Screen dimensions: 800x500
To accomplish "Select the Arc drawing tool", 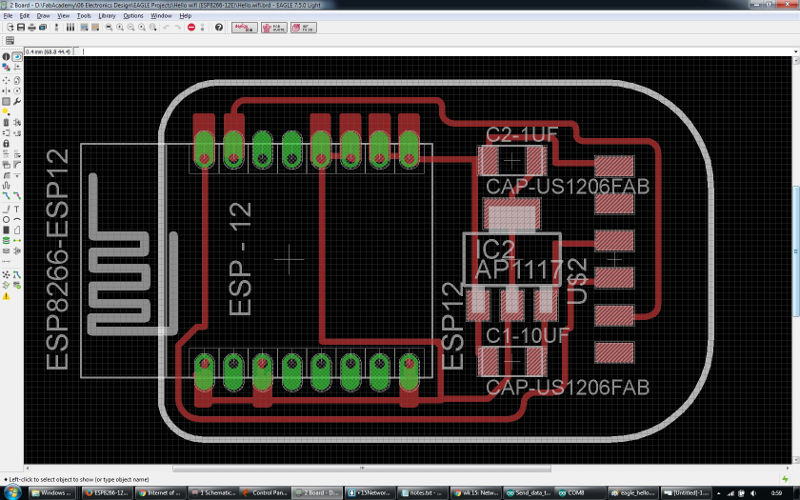I will tap(17, 219).
